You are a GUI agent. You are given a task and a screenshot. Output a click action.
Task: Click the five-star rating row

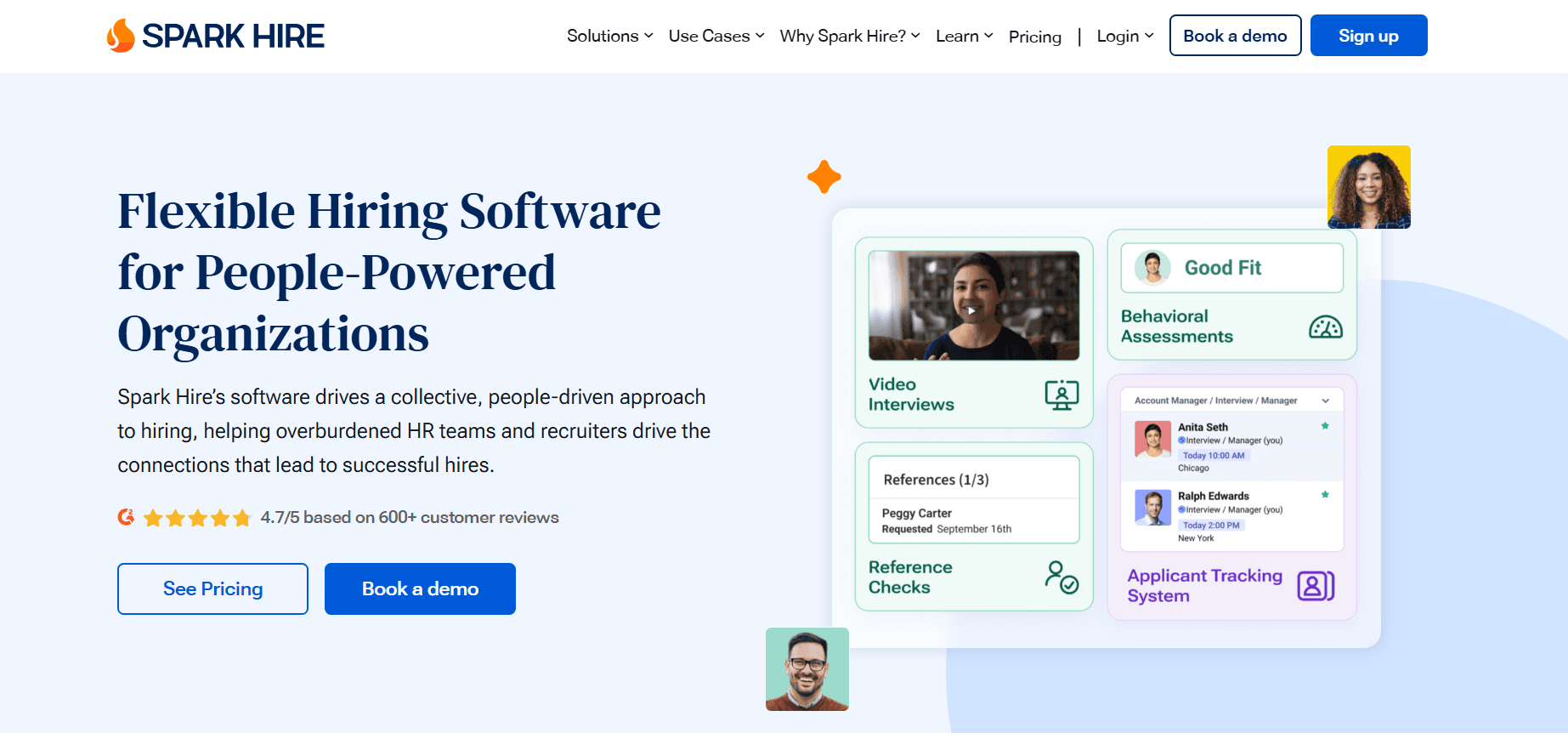197,518
